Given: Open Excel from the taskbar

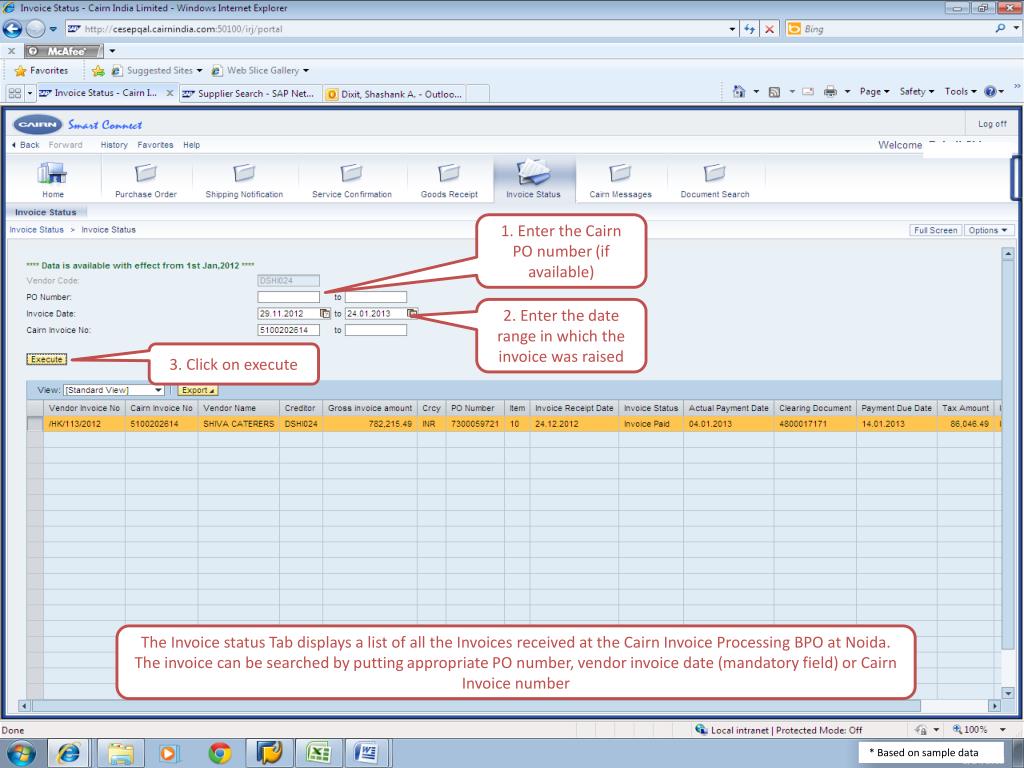Looking at the screenshot, I should (319, 754).
